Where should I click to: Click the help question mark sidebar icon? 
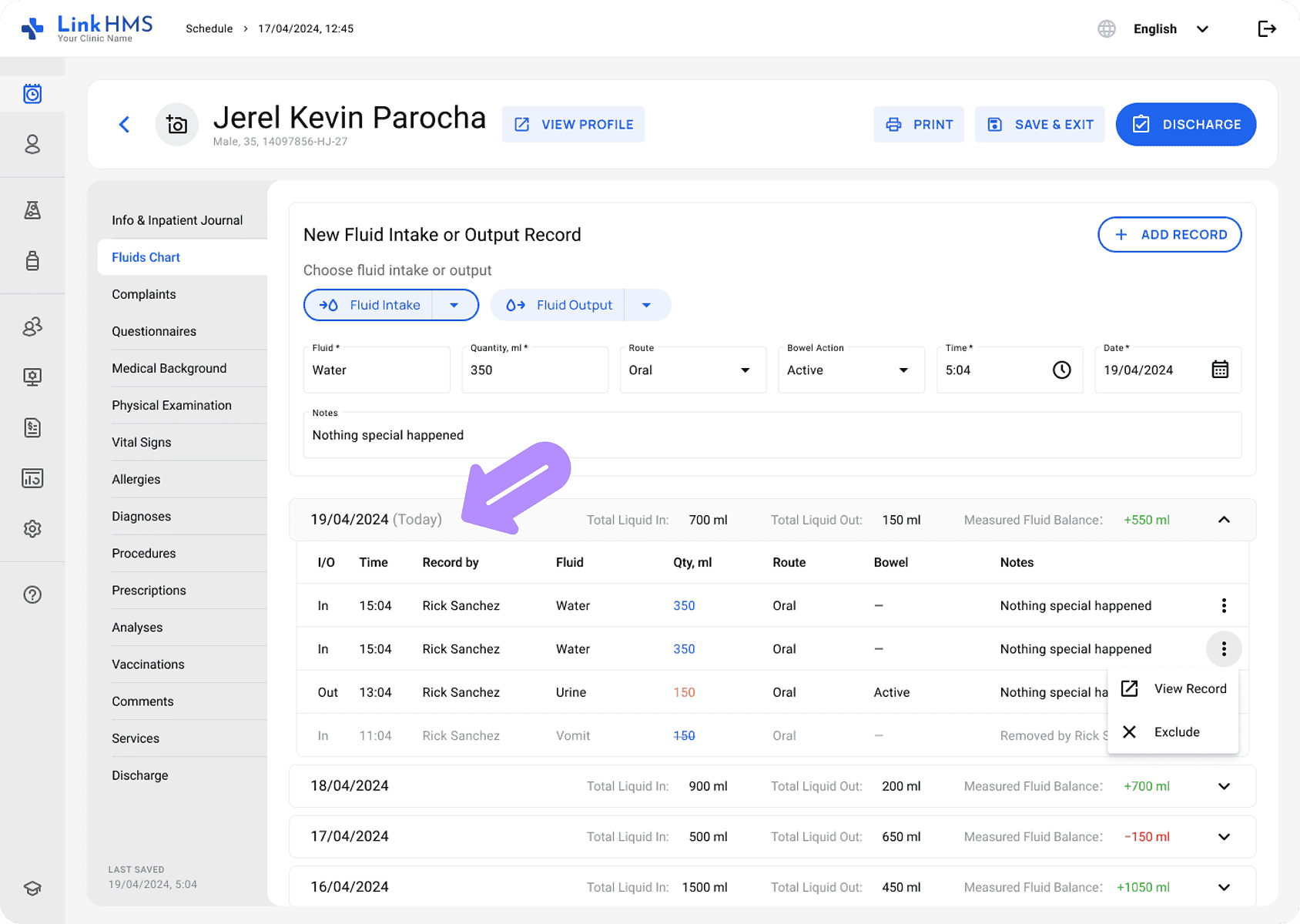point(32,594)
